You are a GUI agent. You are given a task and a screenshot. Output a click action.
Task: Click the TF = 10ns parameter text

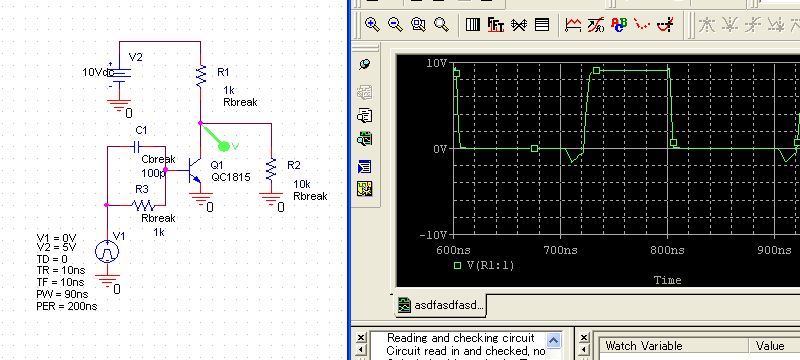tap(60, 282)
